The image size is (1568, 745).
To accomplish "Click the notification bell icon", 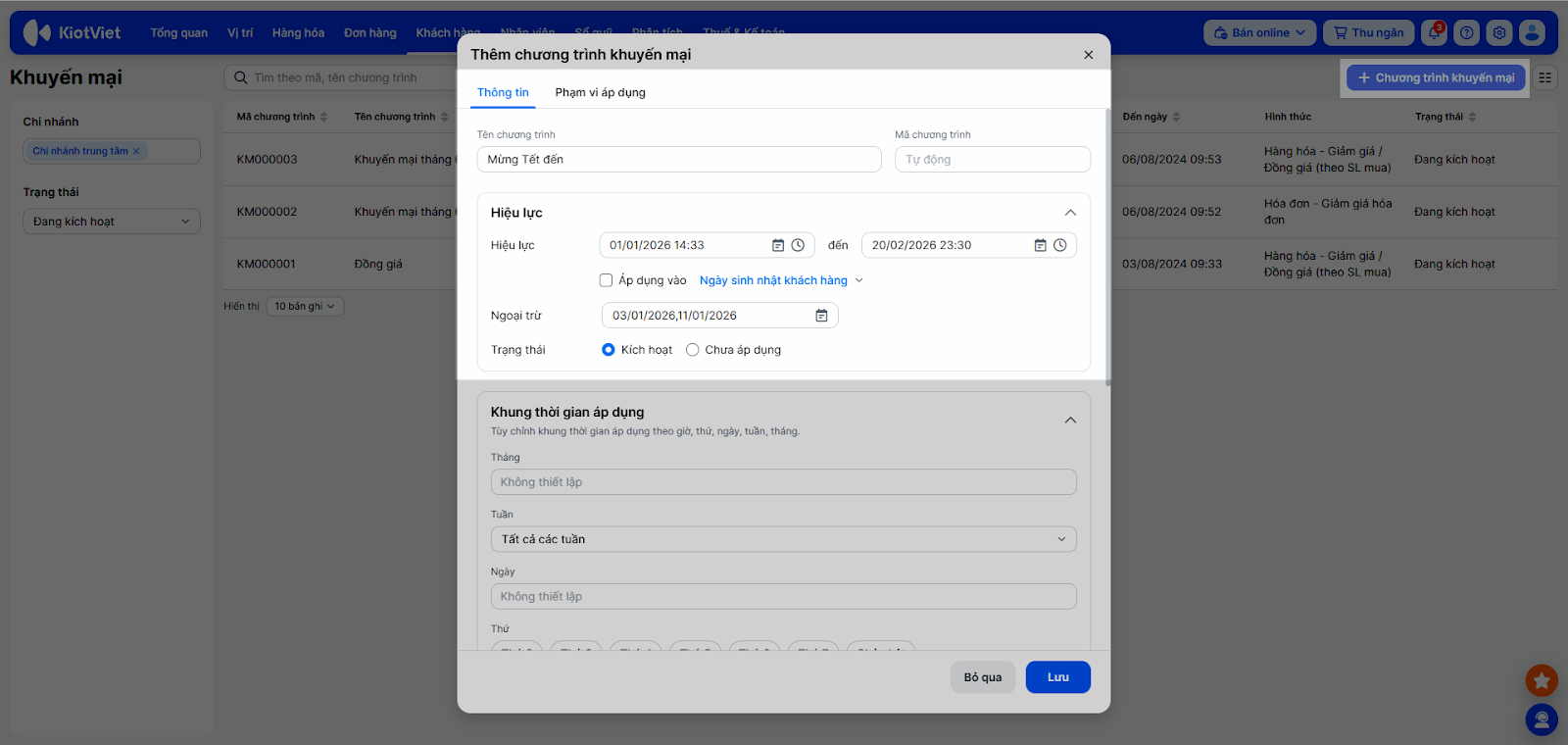I will click(1434, 32).
